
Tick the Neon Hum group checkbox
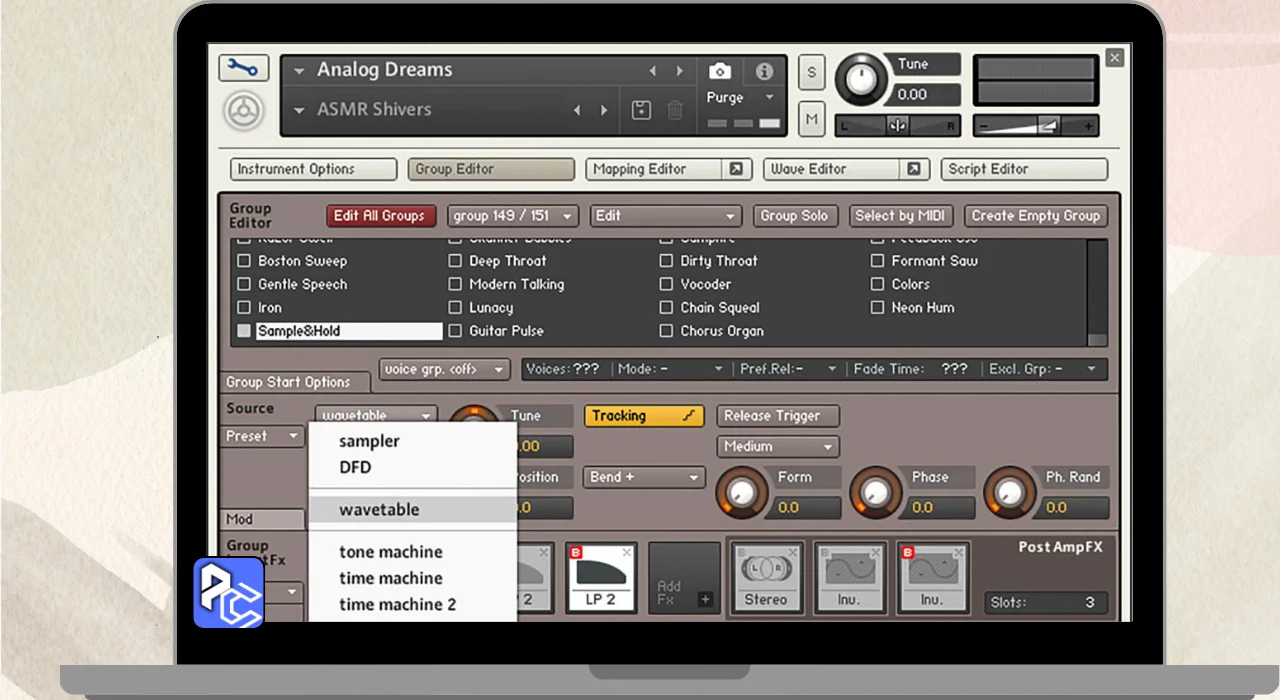(877, 308)
